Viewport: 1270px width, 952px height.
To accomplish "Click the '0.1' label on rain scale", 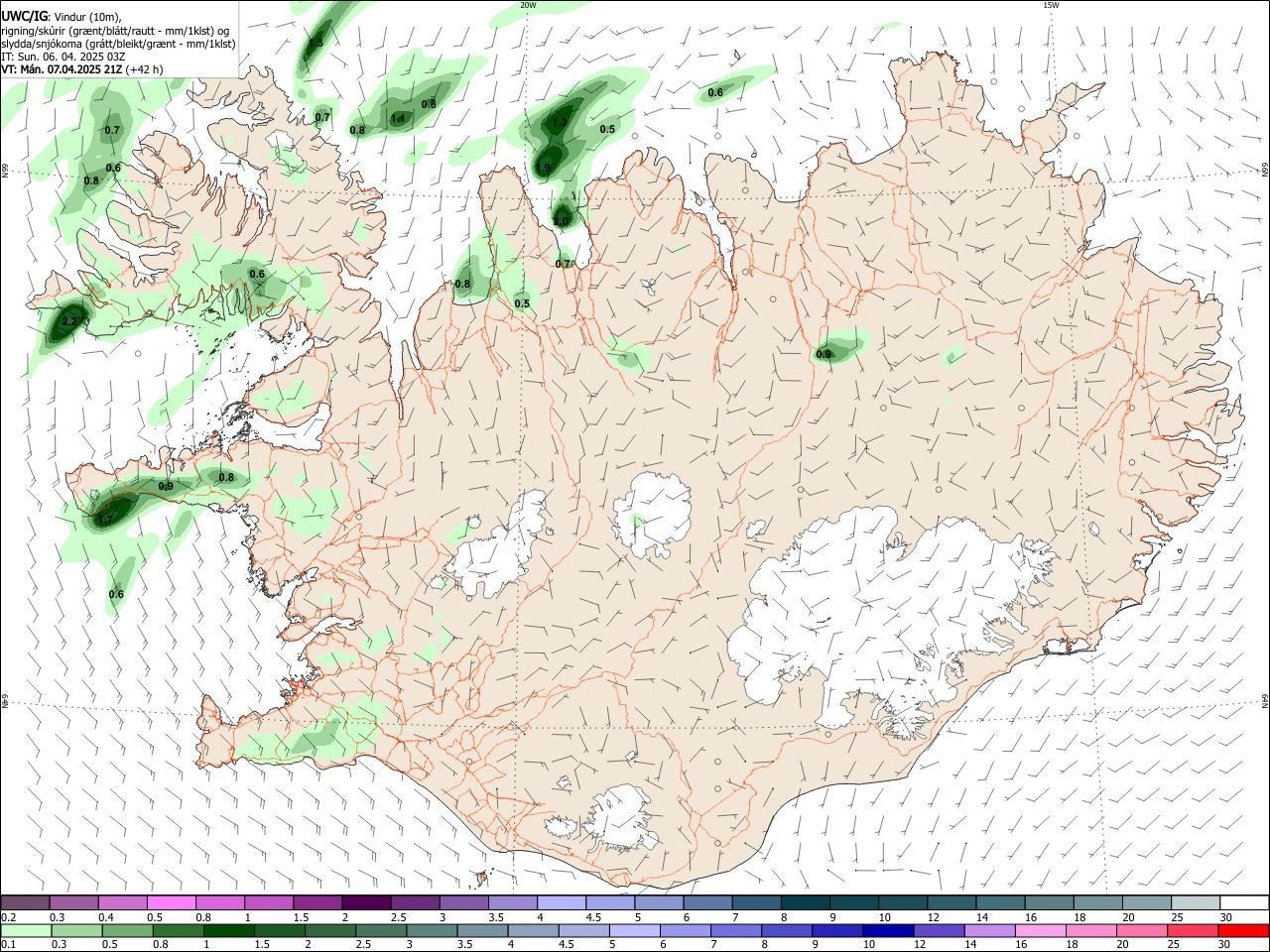I will [x=8, y=944].
